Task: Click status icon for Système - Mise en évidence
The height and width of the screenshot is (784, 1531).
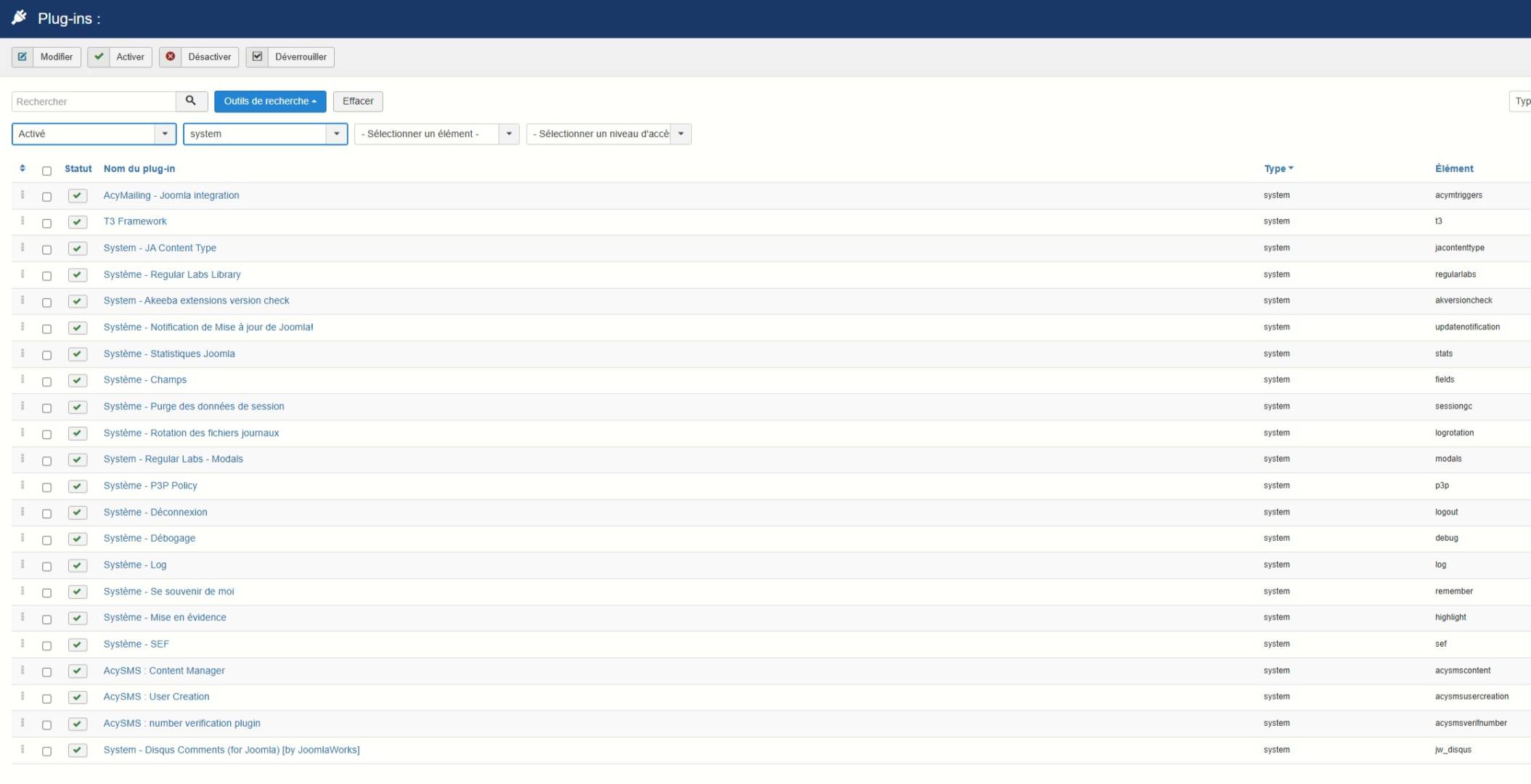Action: (78, 618)
